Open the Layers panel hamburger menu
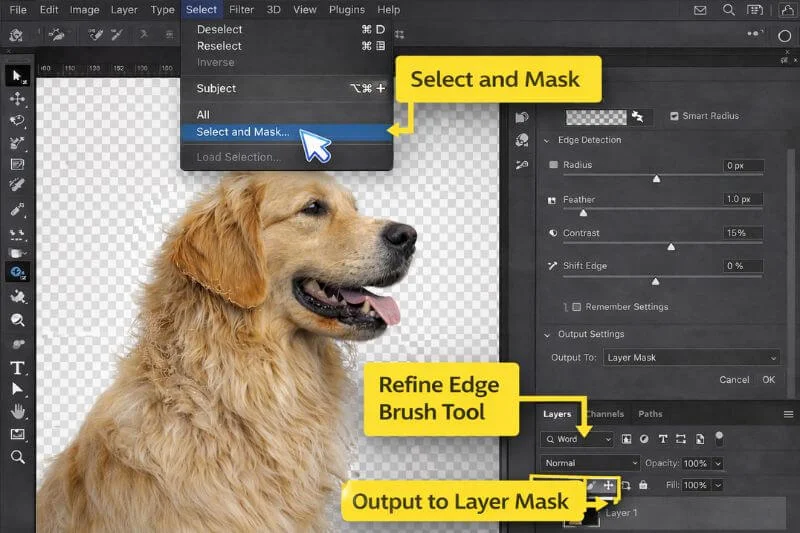The width and height of the screenshot is (800, 533). coord(788,414)
